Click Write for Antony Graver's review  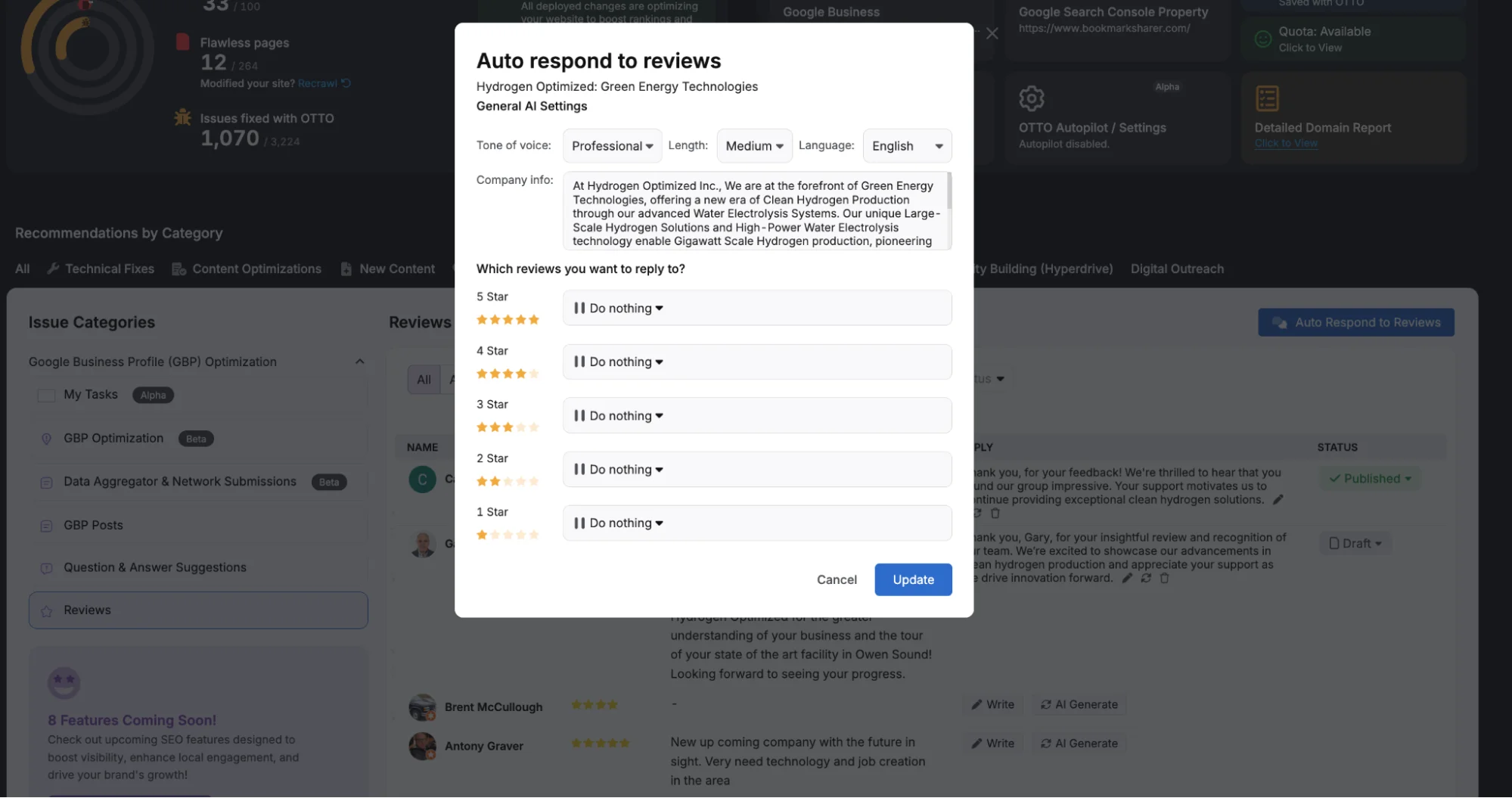992,744
